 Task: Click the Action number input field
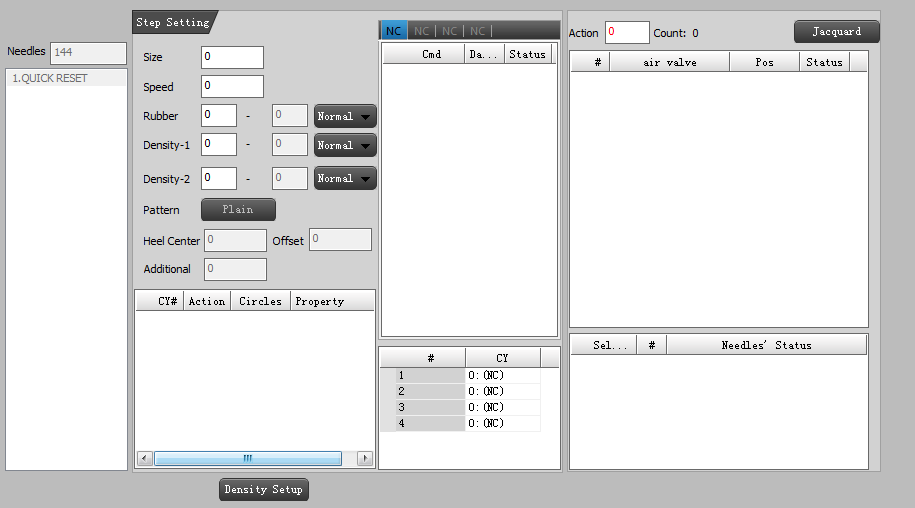(x=627, y=32)
